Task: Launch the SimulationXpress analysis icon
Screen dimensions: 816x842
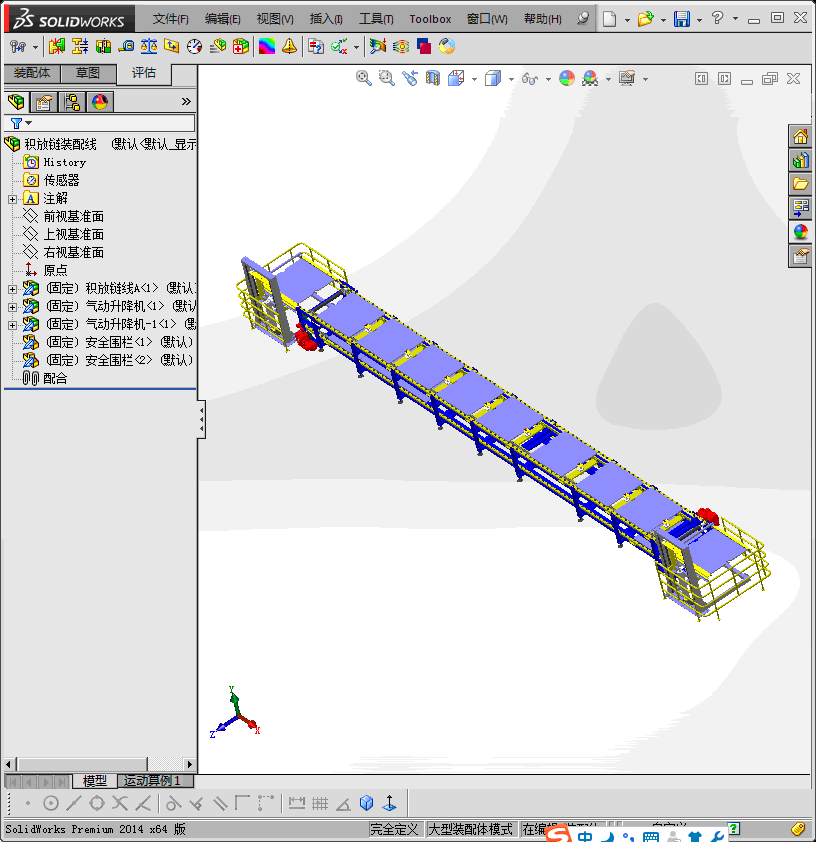Action: click(378, 47)
